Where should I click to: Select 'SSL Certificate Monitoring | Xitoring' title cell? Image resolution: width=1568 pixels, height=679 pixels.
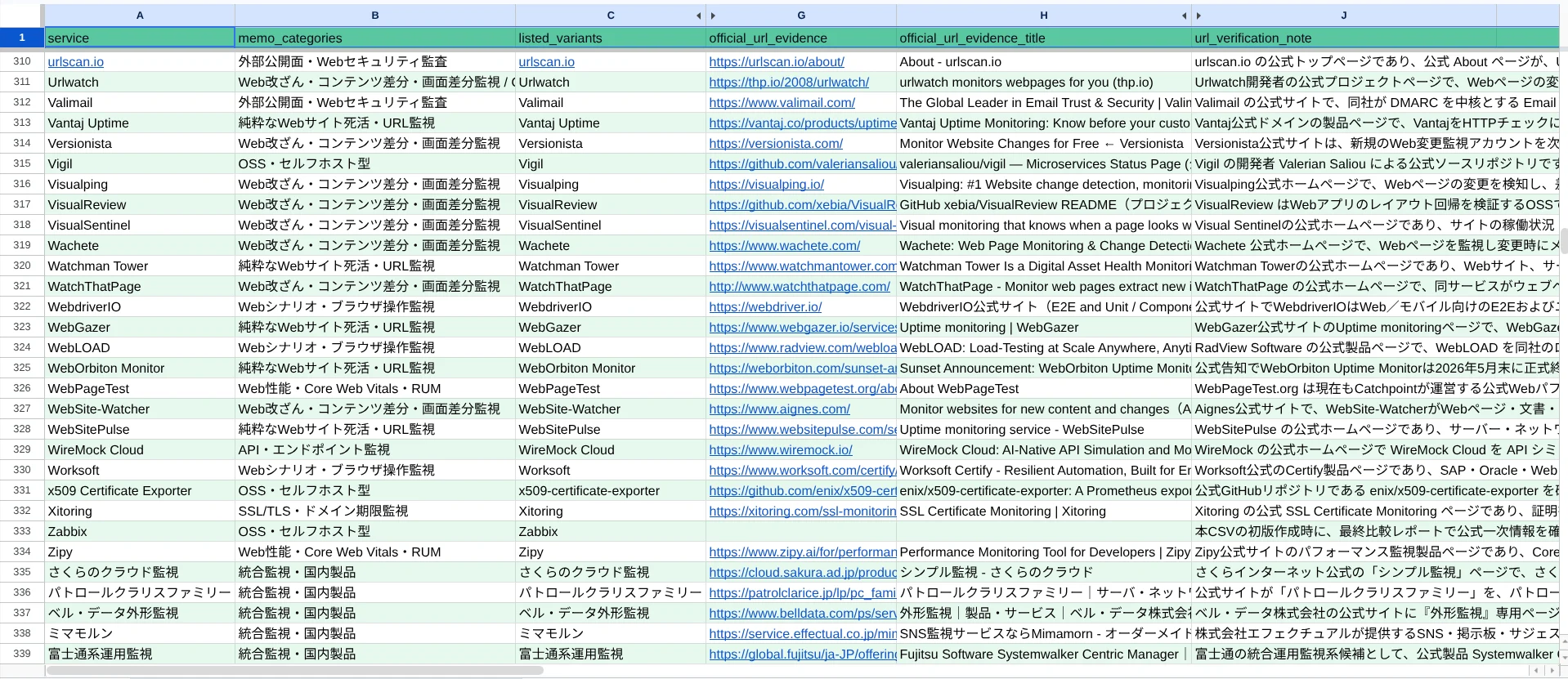tap(1044, 511)
